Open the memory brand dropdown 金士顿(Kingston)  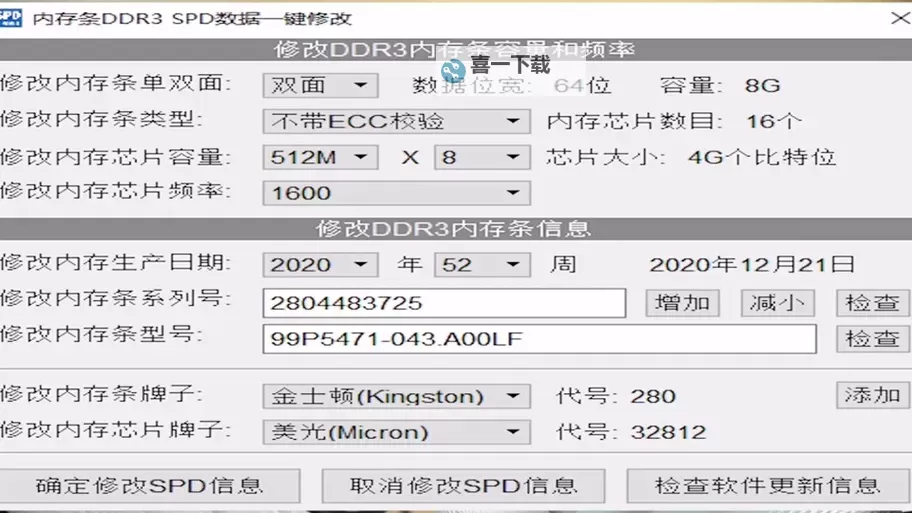(x=396, y=396)
